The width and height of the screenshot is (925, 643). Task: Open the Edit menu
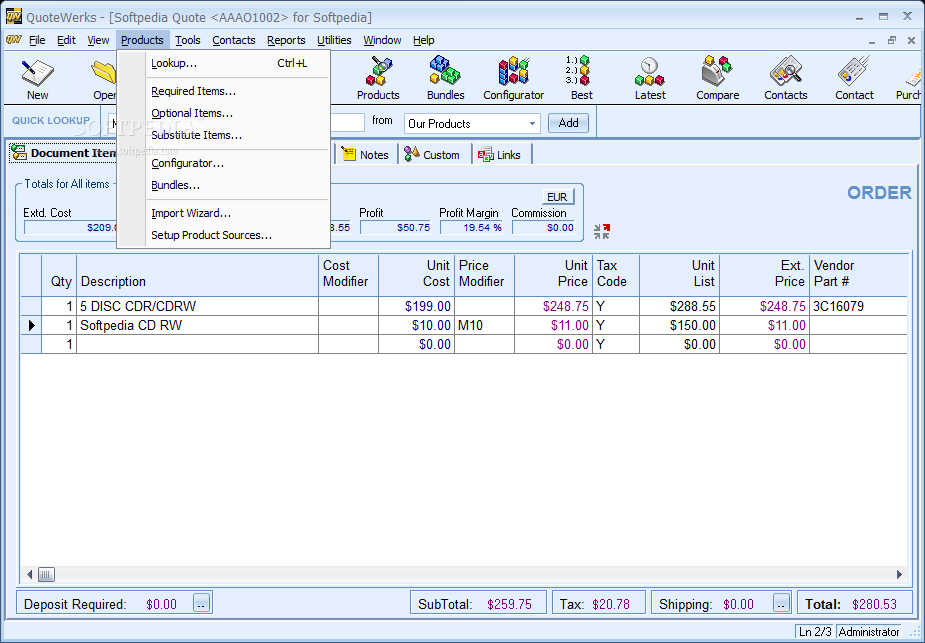[x=66, y=40]
